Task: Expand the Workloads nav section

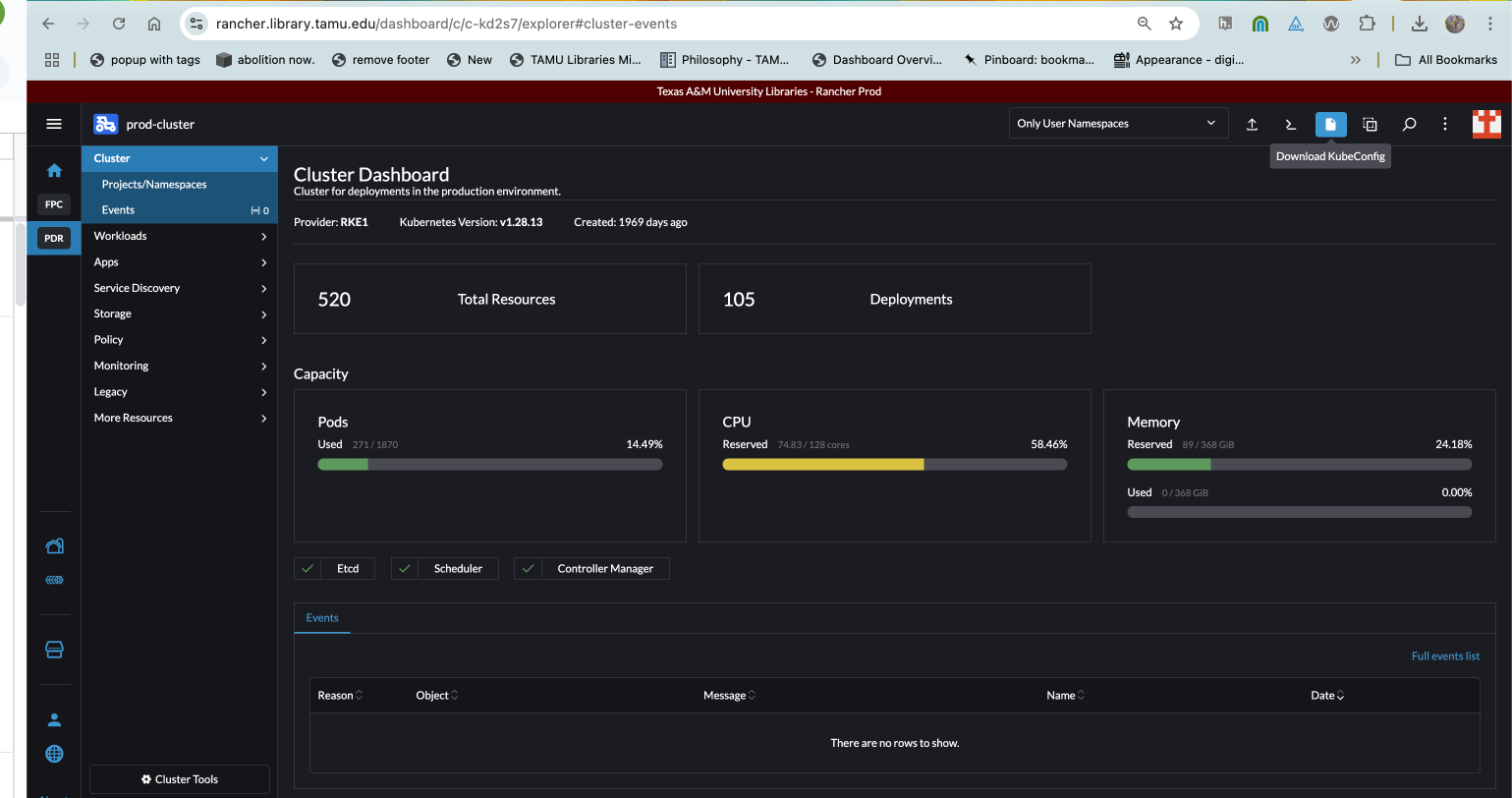Action: pos(263,236)
